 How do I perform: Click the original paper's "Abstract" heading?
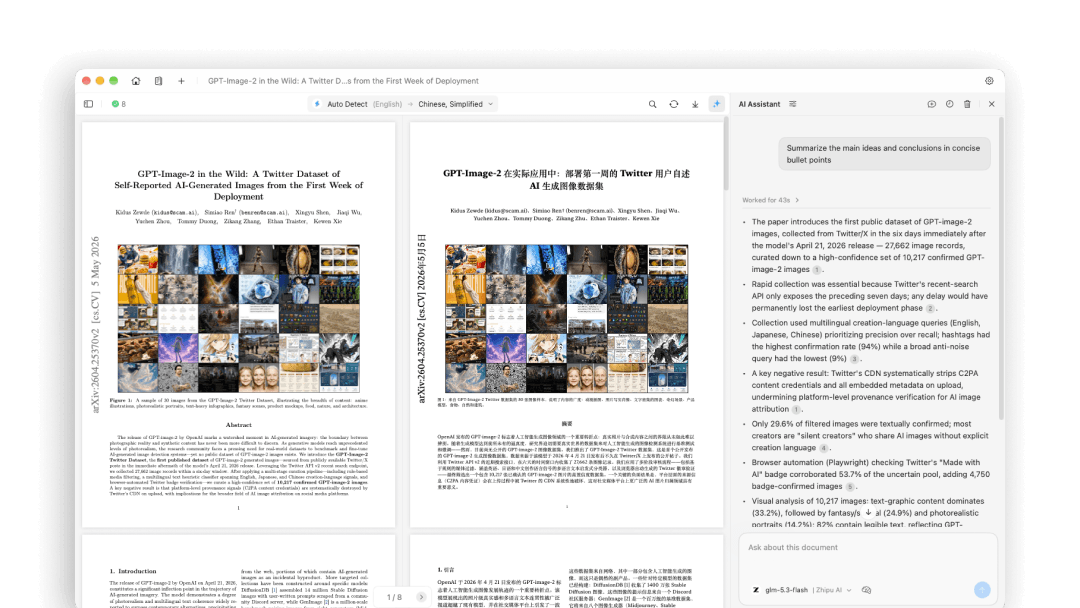pyautogui.click(x=238, y=425)
